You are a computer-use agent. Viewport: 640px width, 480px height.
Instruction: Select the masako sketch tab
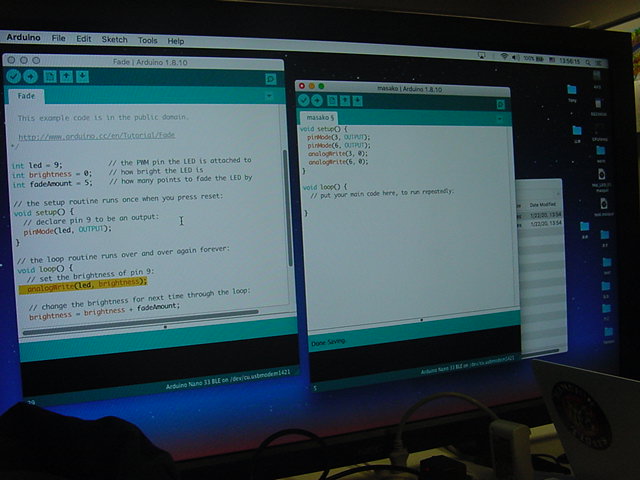[320, 118]
